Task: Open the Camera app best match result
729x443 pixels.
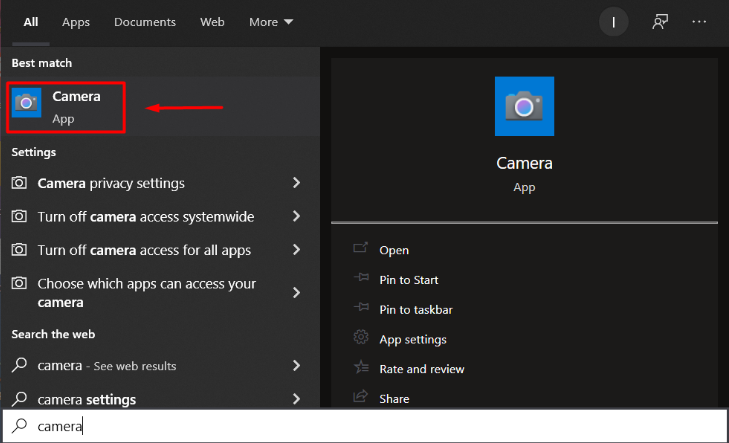Action: pos(66,108)
